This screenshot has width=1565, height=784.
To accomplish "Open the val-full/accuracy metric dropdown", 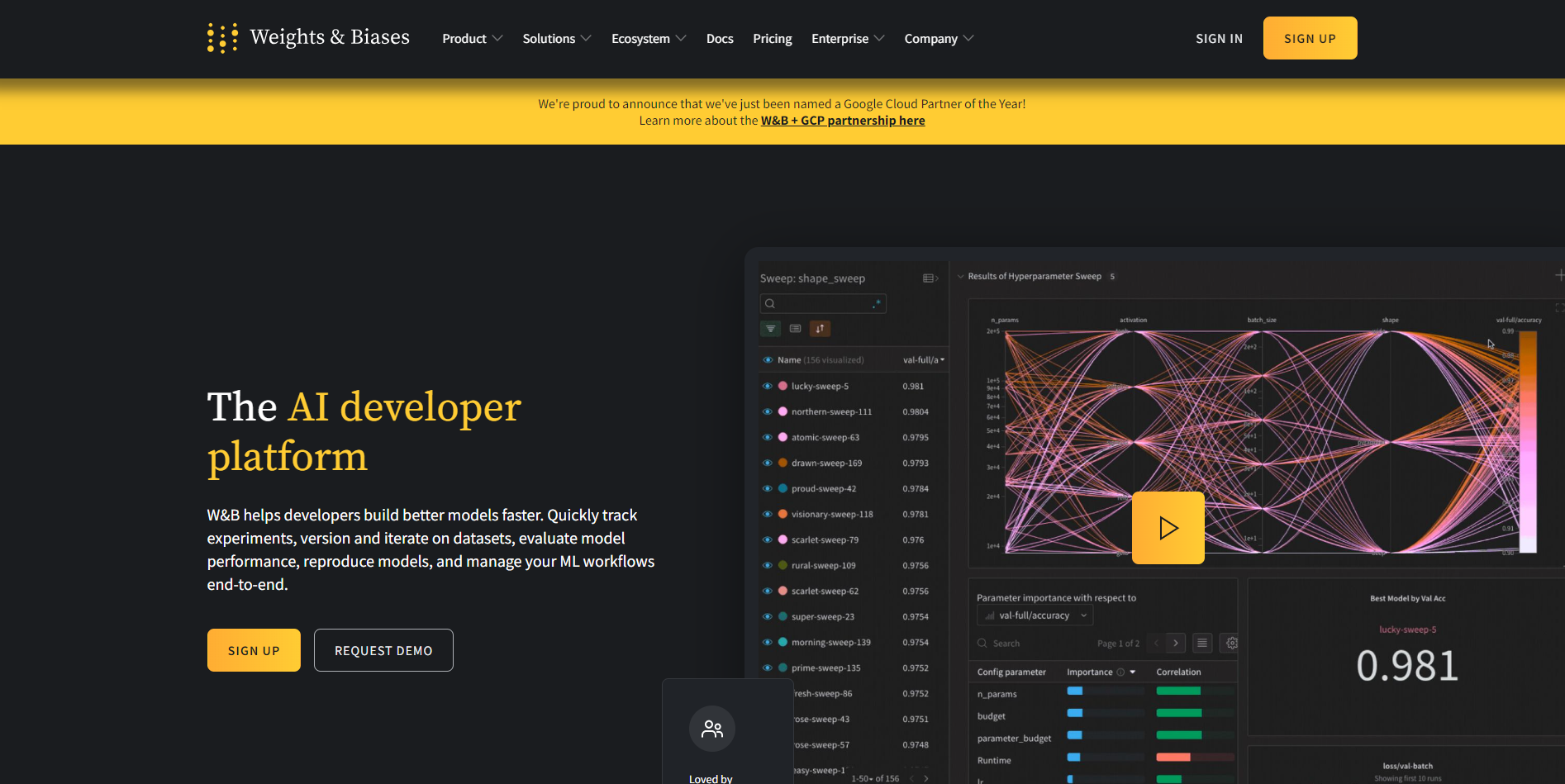I will (x=1035, y=615).
